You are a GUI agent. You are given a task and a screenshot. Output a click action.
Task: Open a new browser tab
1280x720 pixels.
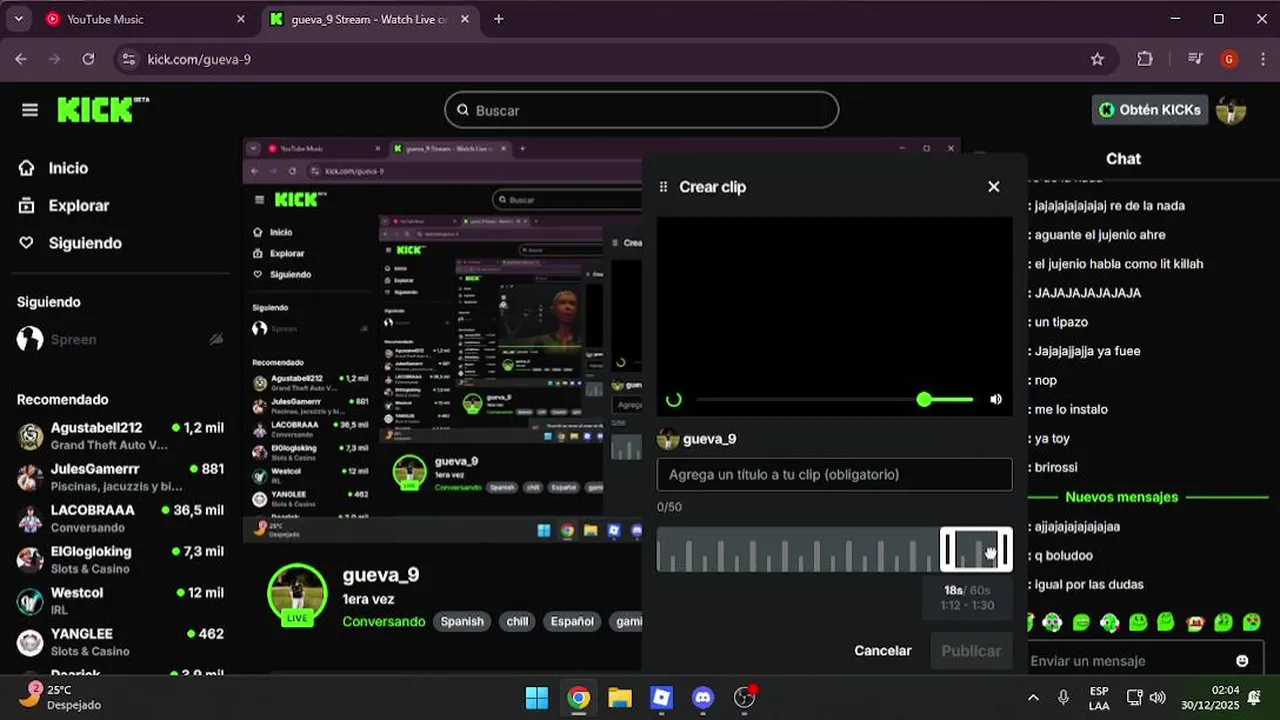click(498, 19)
